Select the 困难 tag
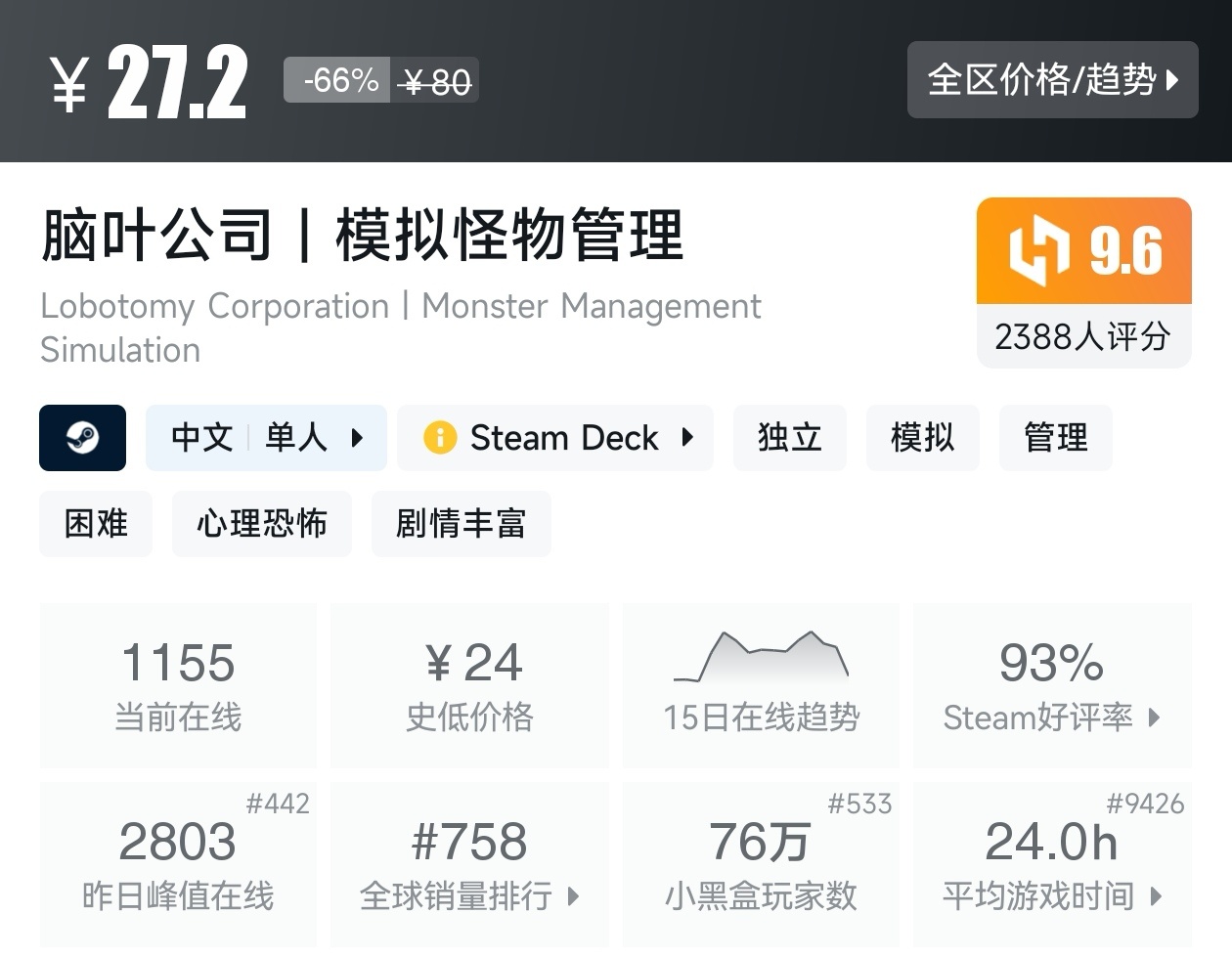 click(96, 524)
